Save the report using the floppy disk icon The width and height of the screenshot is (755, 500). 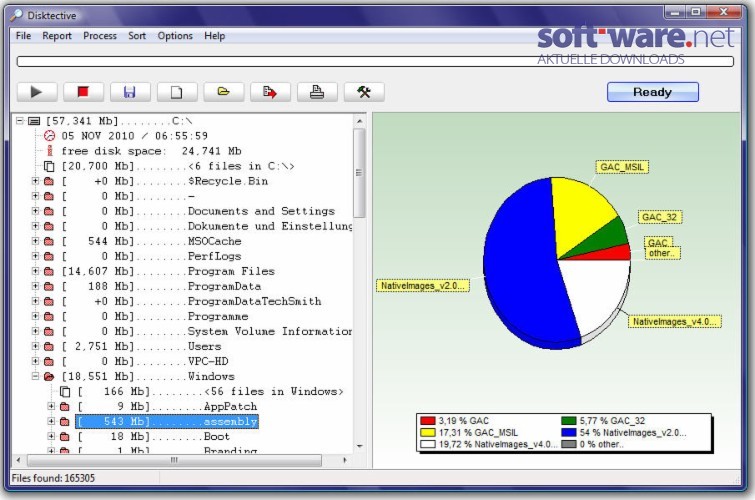(x=130, y=92)
